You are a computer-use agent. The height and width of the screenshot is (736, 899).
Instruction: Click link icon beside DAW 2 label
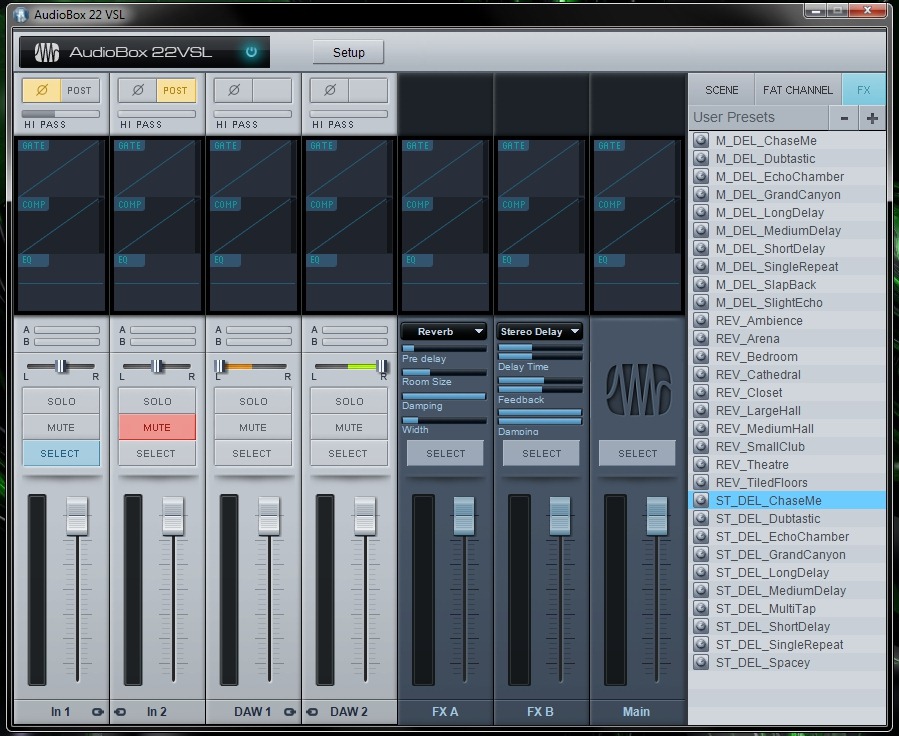[312, 712]
